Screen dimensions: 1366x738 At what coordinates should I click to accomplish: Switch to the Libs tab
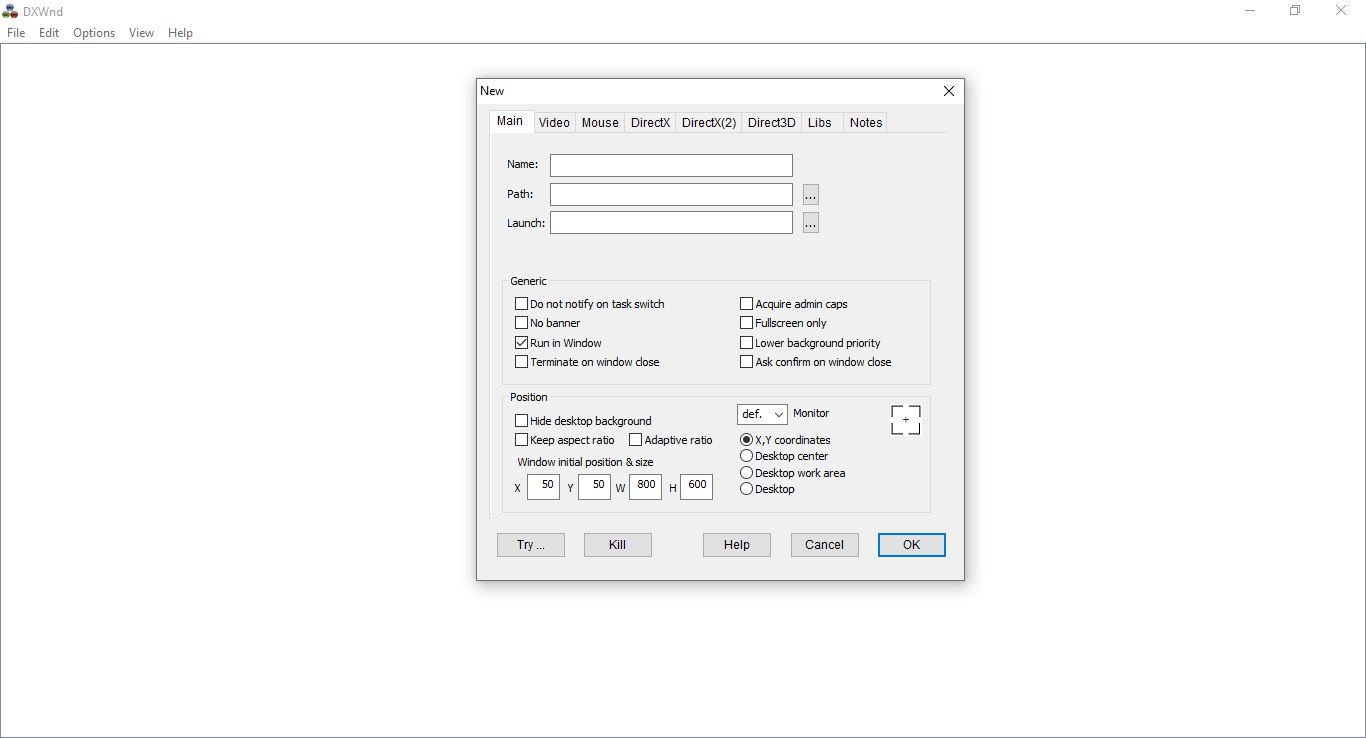(x=820, y=123)
